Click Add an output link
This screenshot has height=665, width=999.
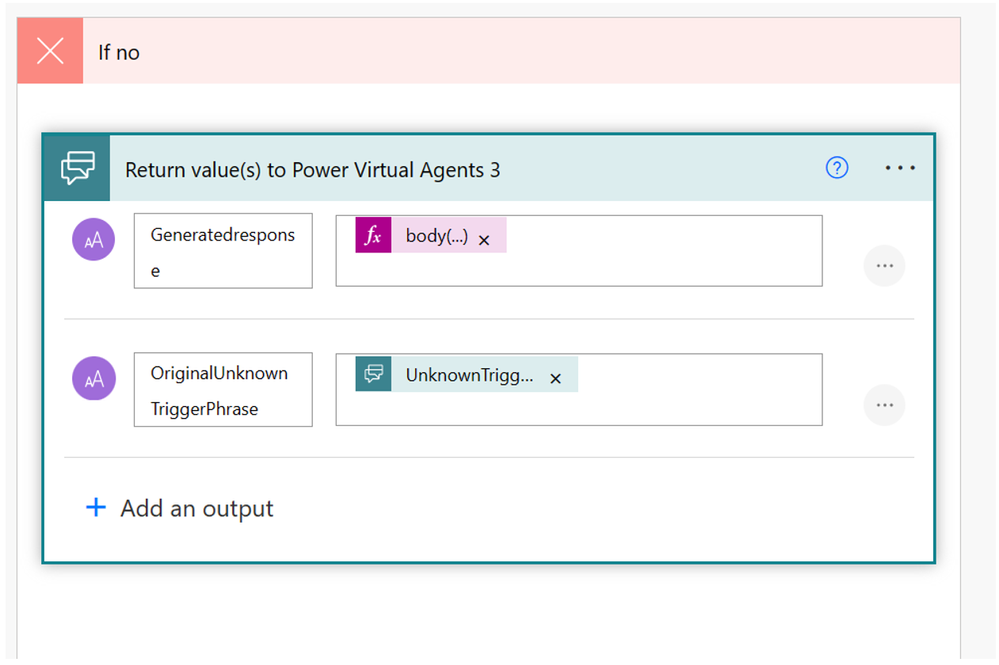click(x=196, y=509)
